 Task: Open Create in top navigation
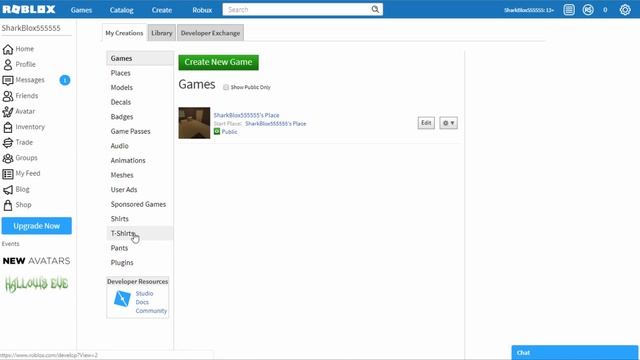pos(162,10)
